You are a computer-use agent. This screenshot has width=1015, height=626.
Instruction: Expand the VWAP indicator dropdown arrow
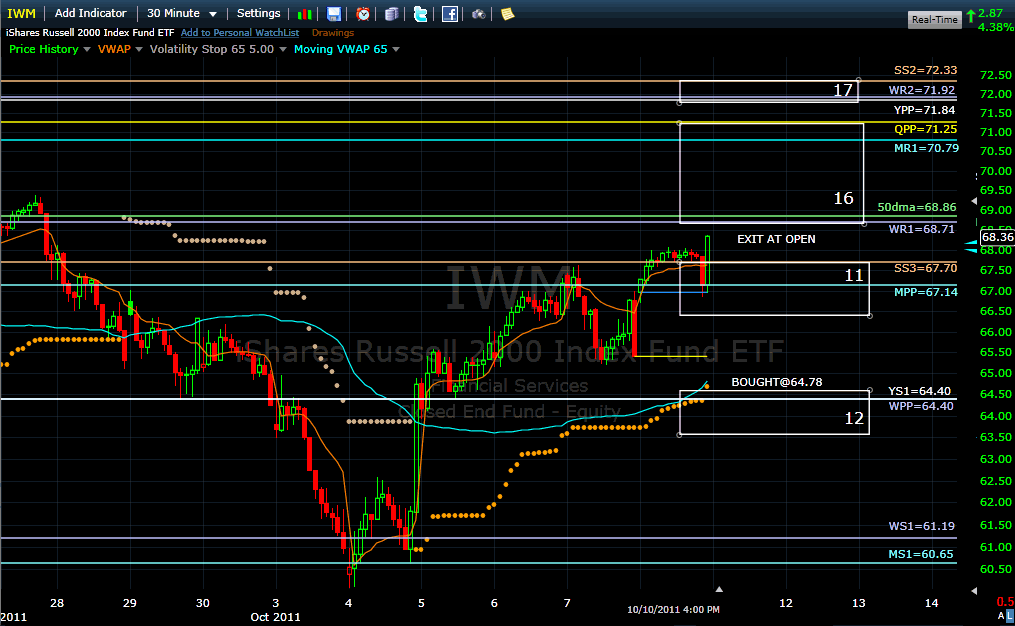point(139,49)
